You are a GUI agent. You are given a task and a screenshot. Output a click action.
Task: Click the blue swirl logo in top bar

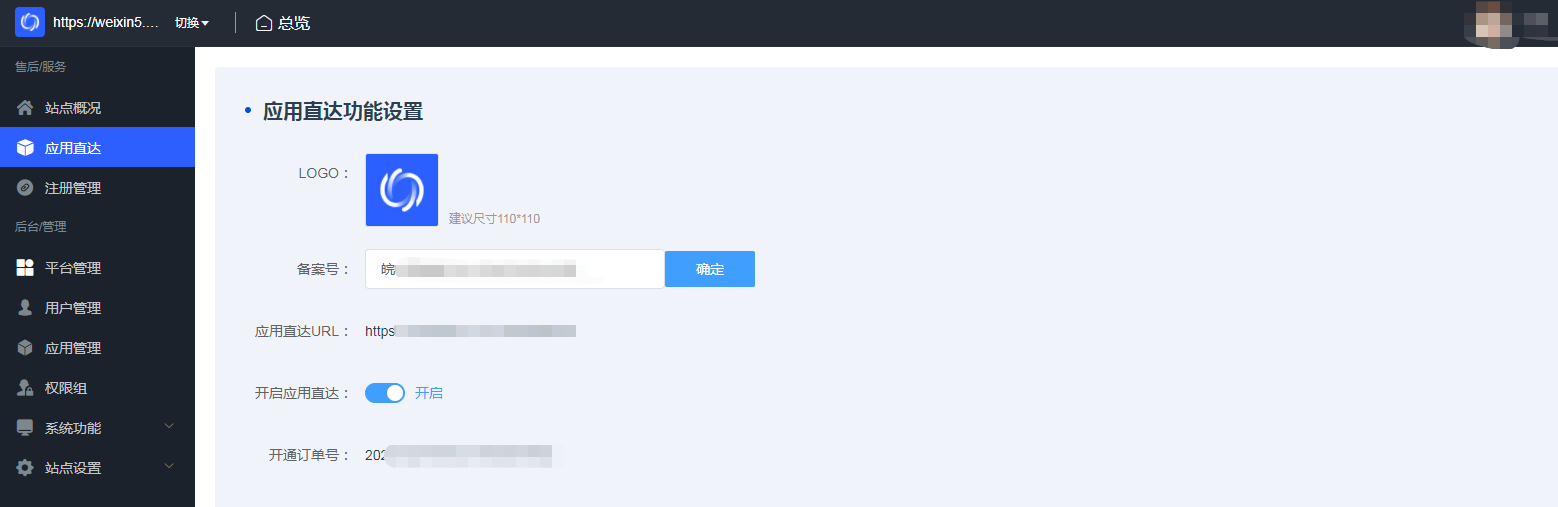click(30, 22)
